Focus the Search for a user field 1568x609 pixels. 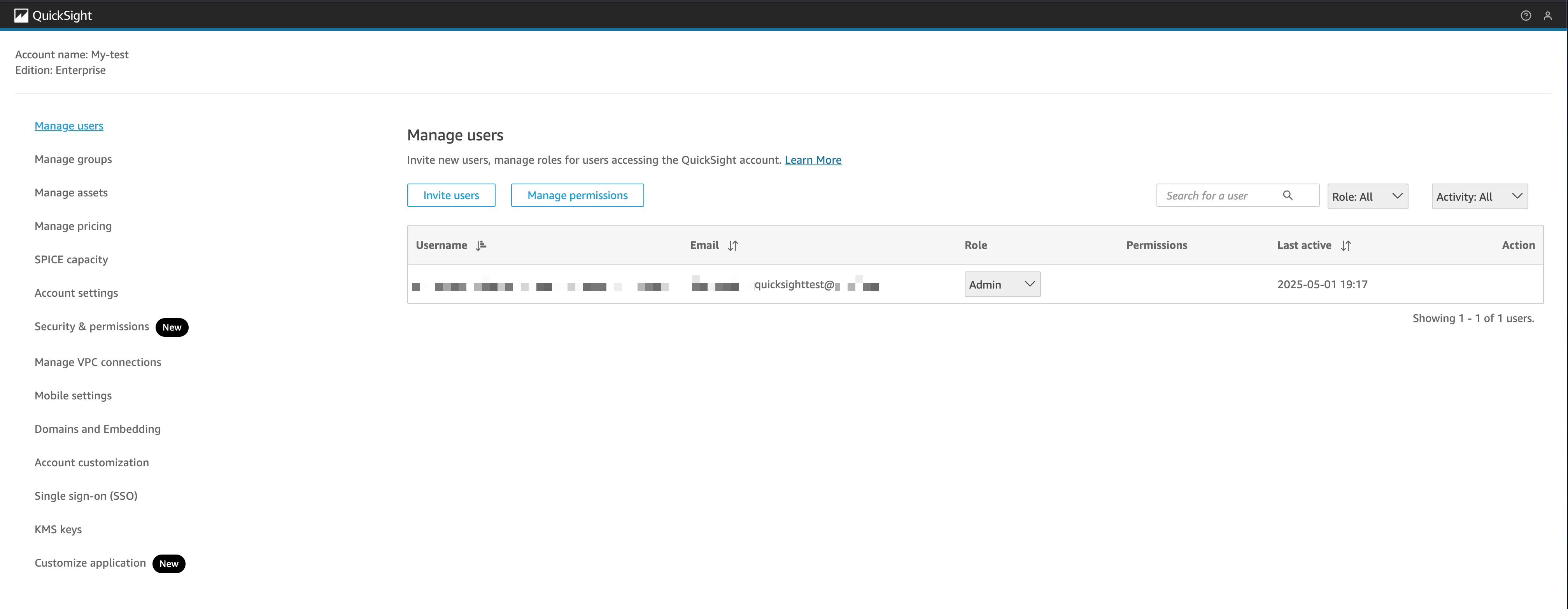coord(1237,195)
